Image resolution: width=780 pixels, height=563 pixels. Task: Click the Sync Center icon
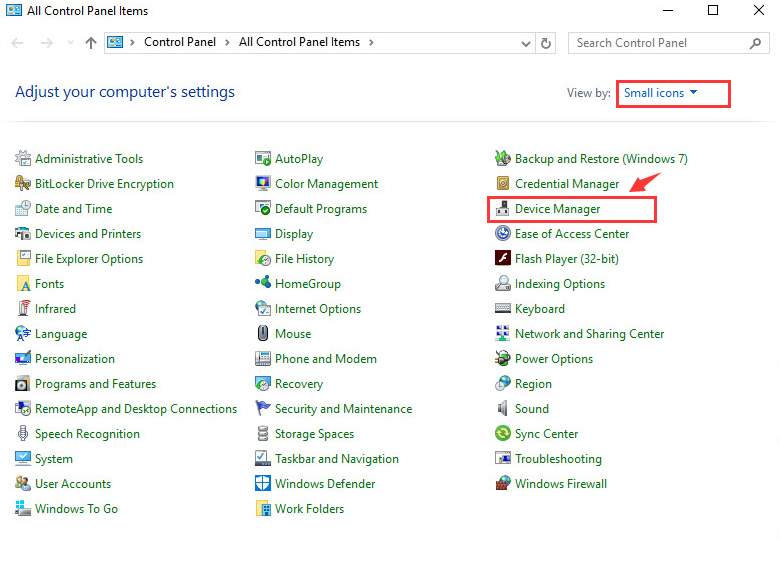(x=503, y=434)
